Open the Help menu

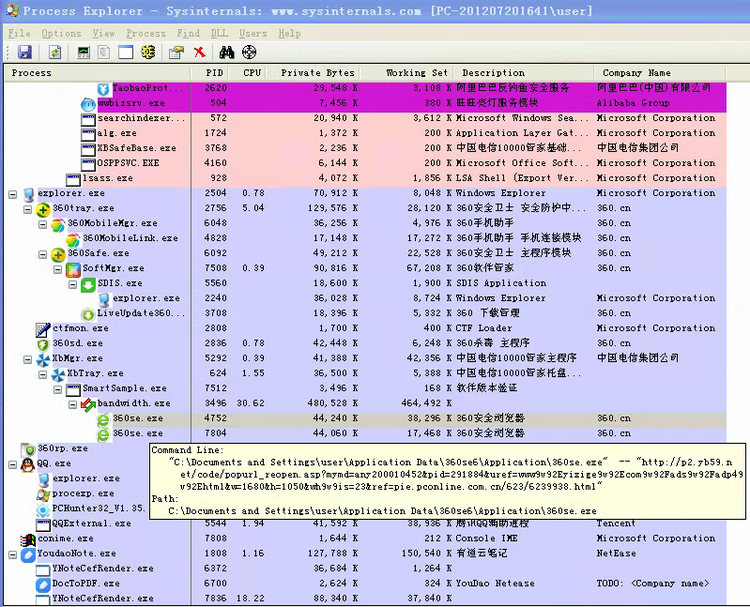[x=289, y=33]
